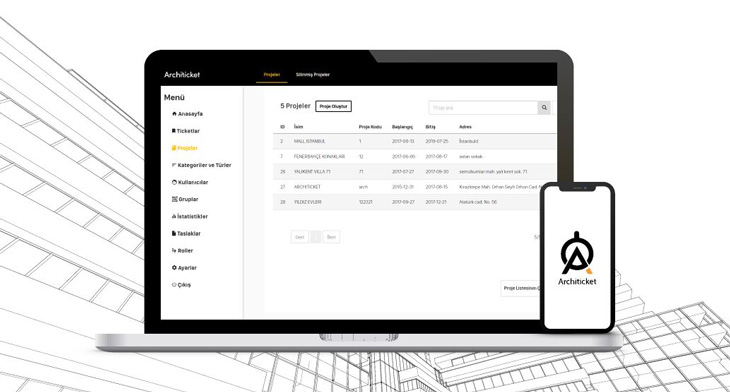Click the Proje ara search field
Image resolution: width=730 pixels, height=392 pixels.
[483, 108]
